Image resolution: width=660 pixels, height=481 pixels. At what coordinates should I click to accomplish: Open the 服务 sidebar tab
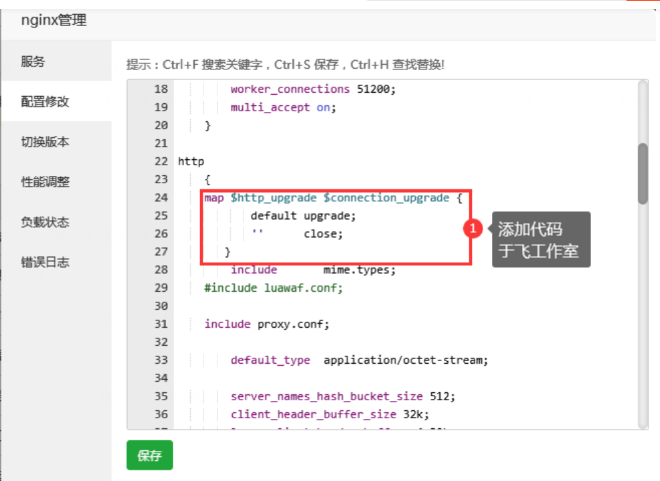33,61
